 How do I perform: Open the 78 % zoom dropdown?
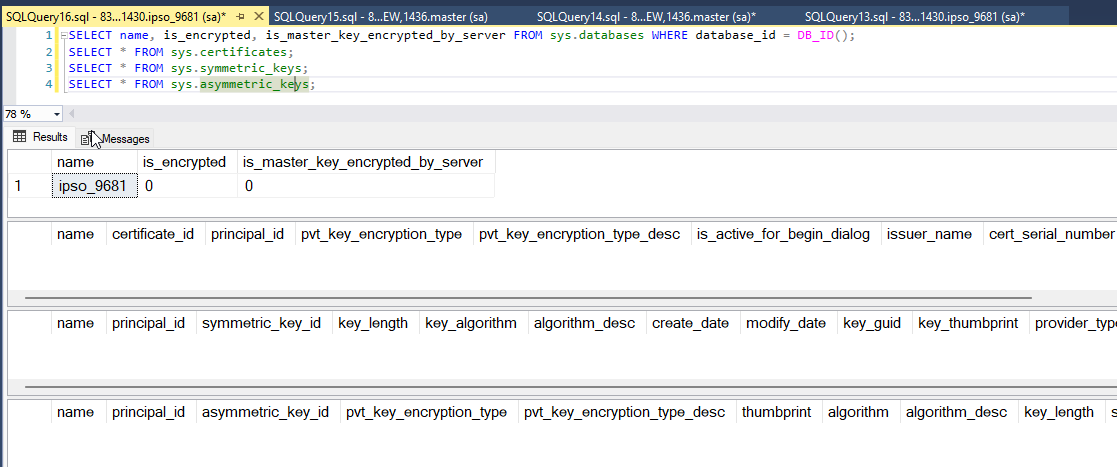(57, 114)
